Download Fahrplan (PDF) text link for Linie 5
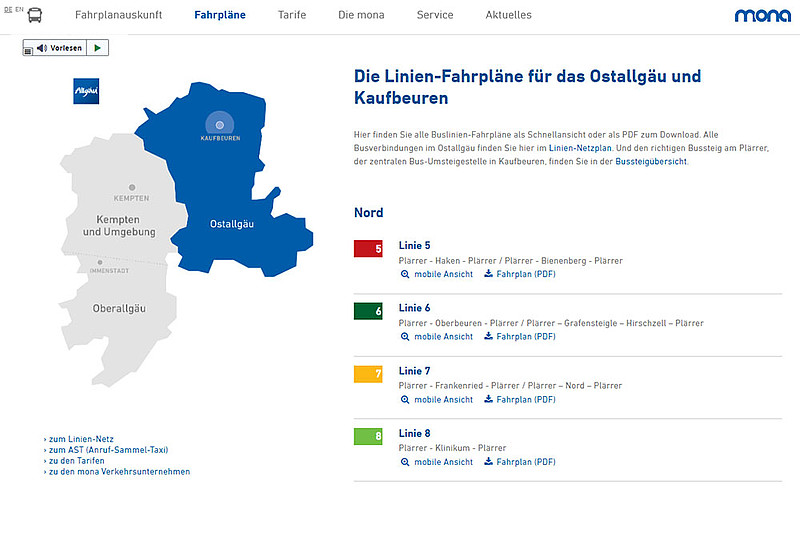The image size is (800, 533). pyautogui.click(x=526, y=274)
